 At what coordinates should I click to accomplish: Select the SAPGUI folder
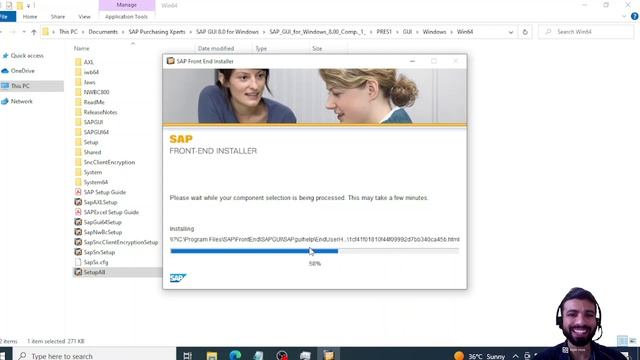click(x=93, y=122)
